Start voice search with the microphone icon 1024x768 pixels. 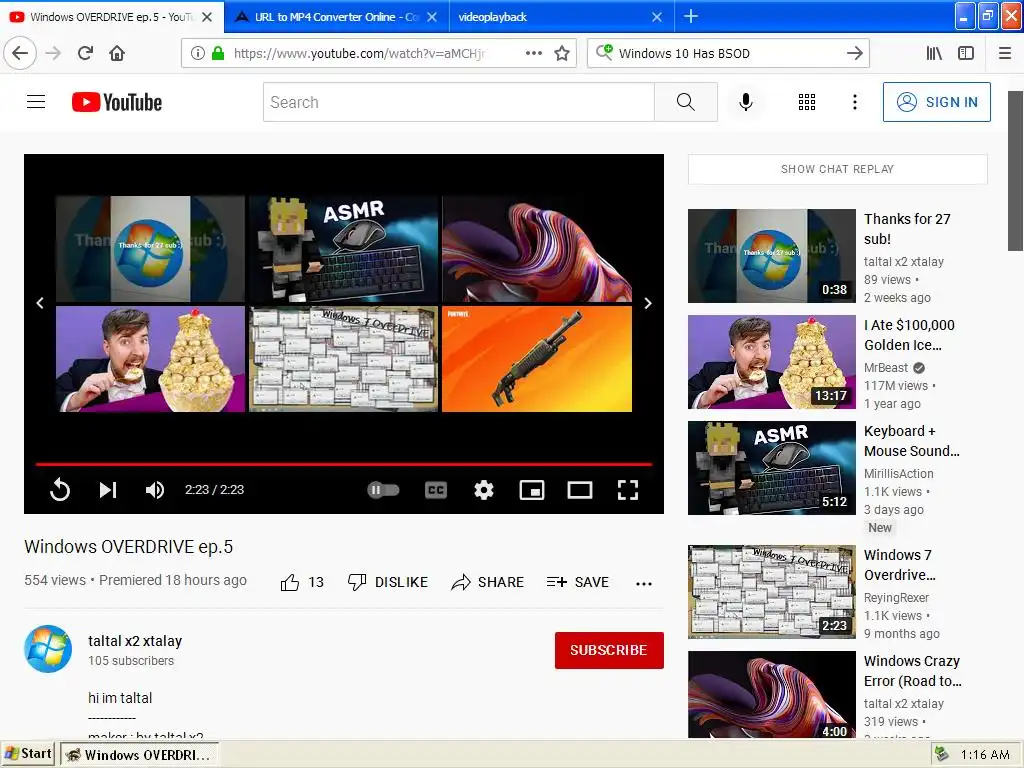(x=746, y=102)
